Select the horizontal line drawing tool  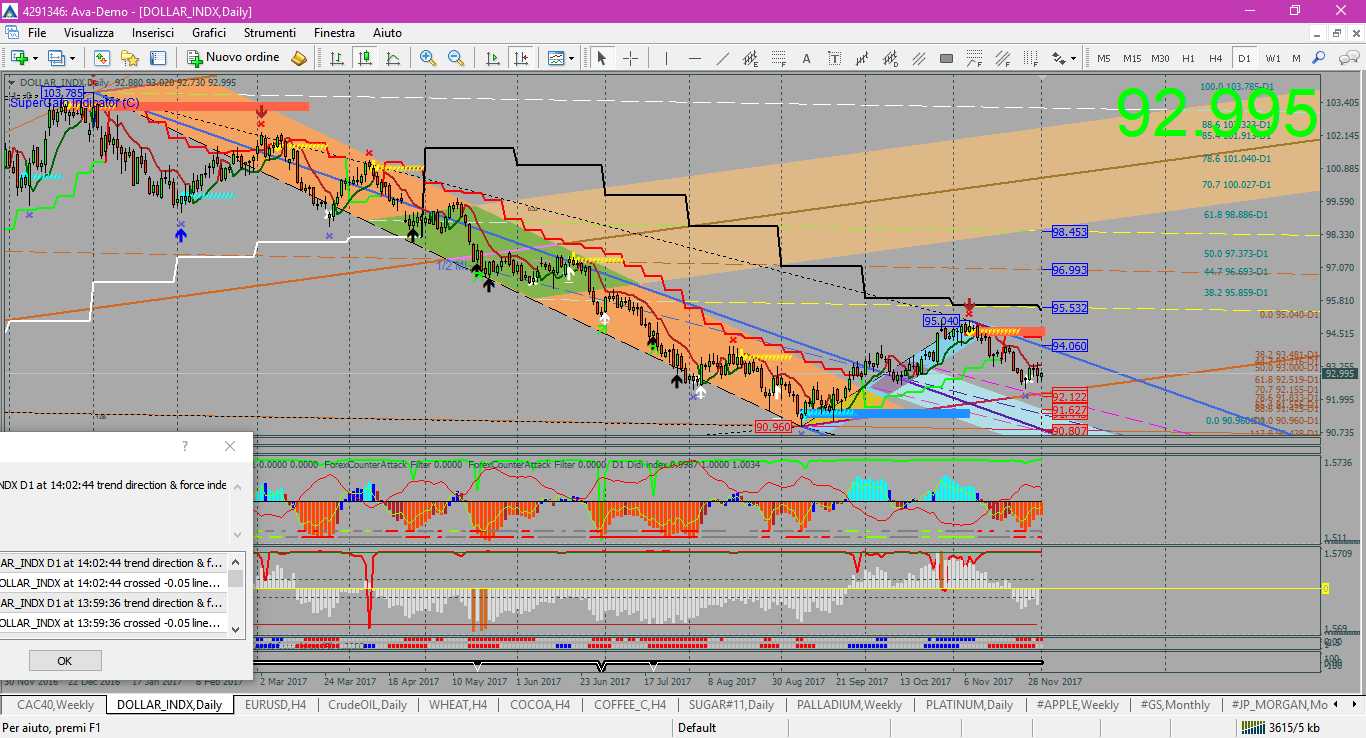(x=693, y=58)
